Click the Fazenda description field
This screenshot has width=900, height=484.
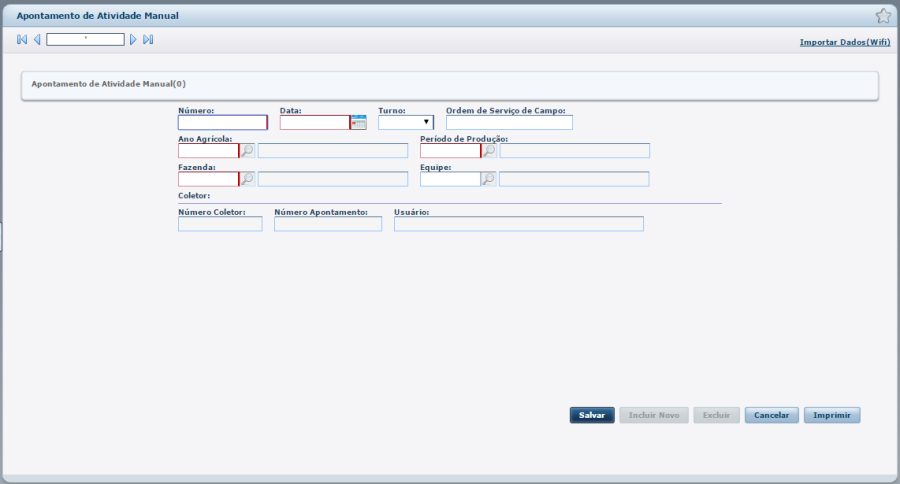pos(333,179)
